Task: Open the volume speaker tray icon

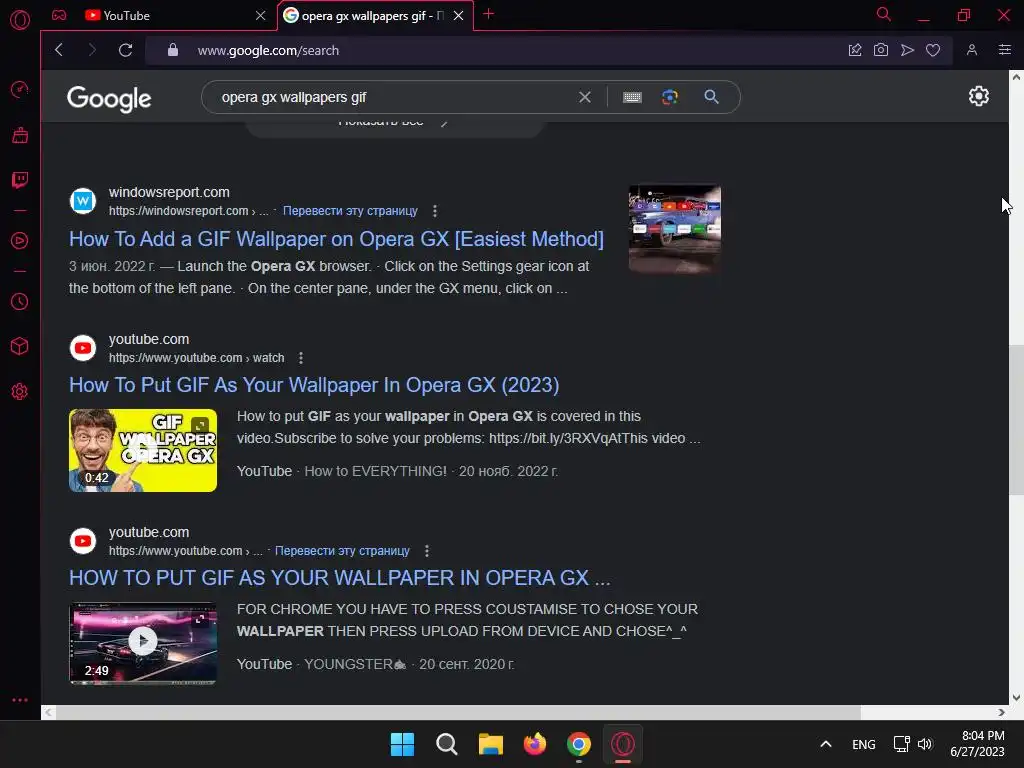Action: point(925,744)
